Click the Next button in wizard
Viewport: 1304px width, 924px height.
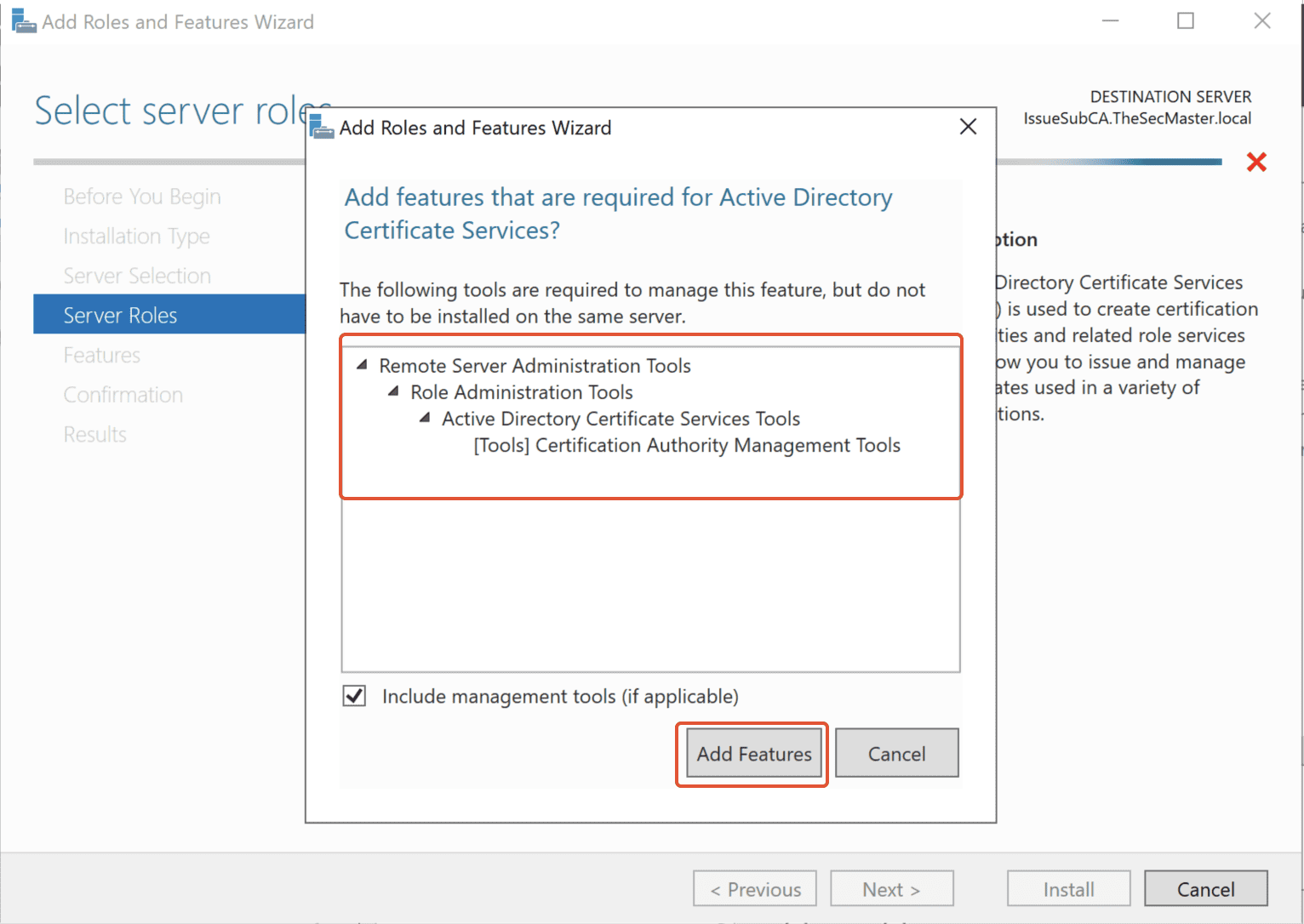[892, 889]
